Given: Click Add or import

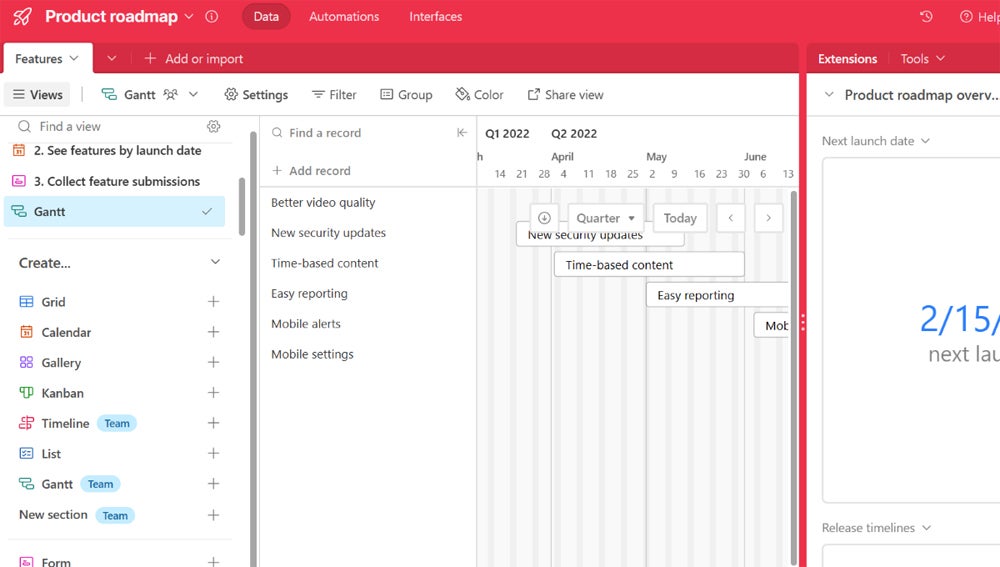Looking at the screenshot, I should [x=194, y=59].
